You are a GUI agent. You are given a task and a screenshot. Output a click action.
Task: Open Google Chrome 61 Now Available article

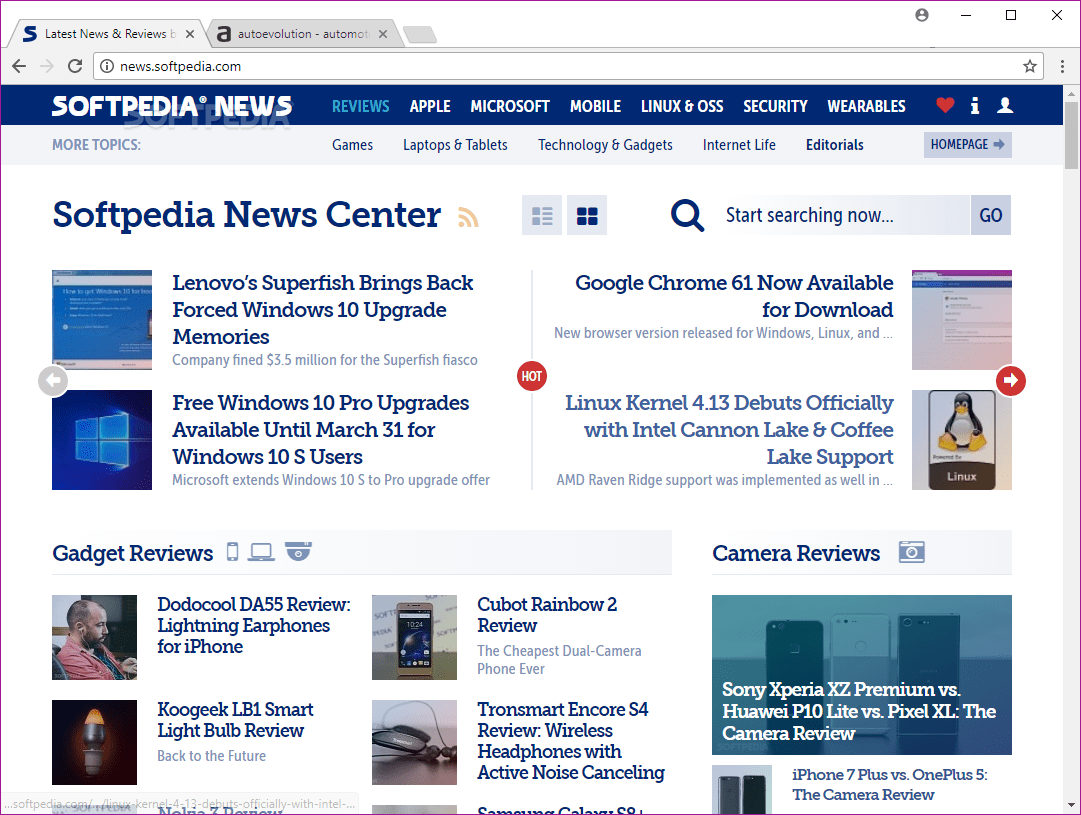tap(734, 296)
